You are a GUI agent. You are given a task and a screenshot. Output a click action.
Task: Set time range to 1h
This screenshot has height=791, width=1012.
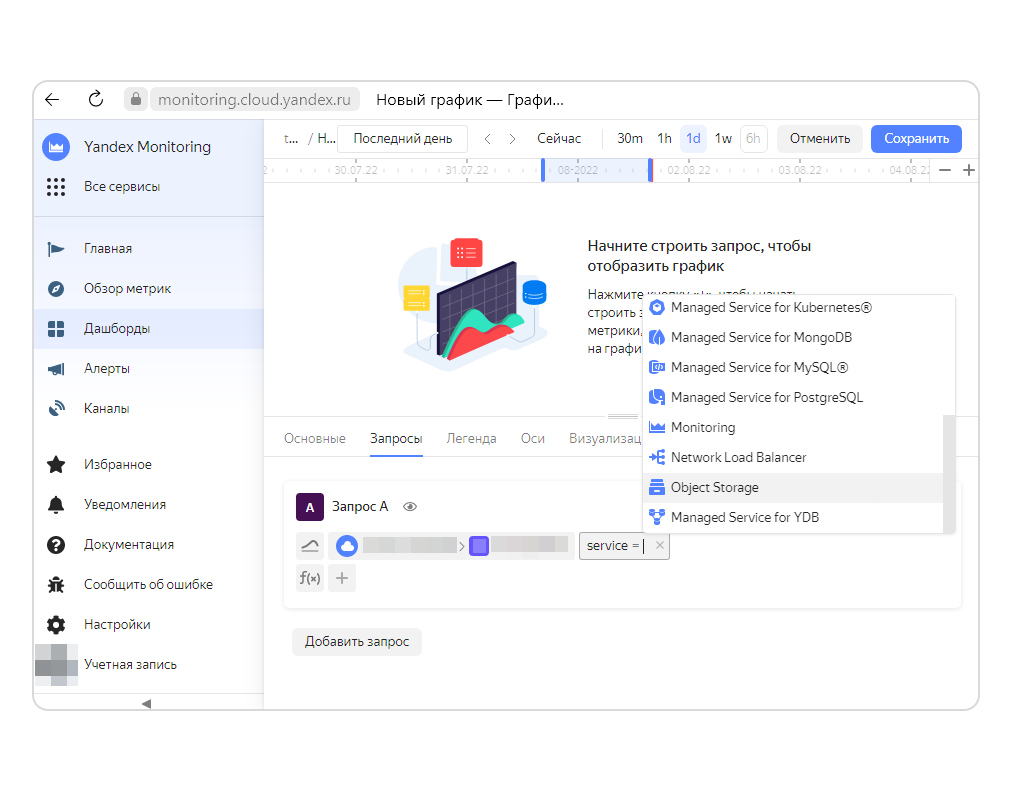pyautogui.click(x=665, y=139)
